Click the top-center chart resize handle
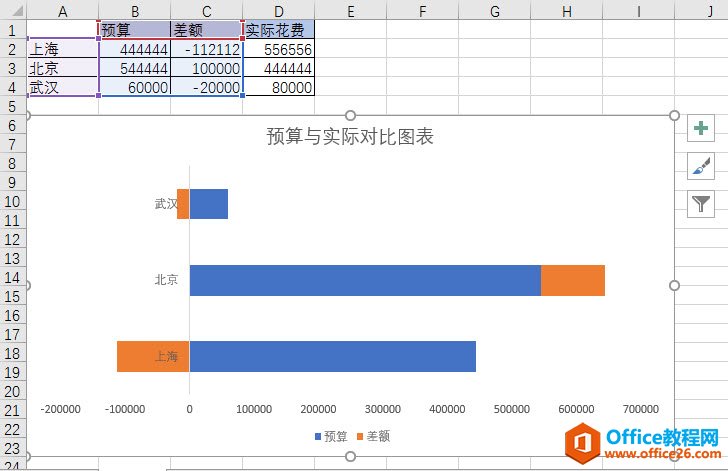This screenshot has height=471, width=728. click(x=350, y=115)
